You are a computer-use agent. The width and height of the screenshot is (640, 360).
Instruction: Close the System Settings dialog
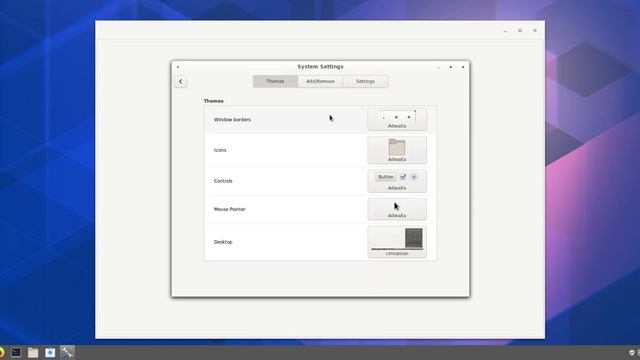(x=463, y=67)
